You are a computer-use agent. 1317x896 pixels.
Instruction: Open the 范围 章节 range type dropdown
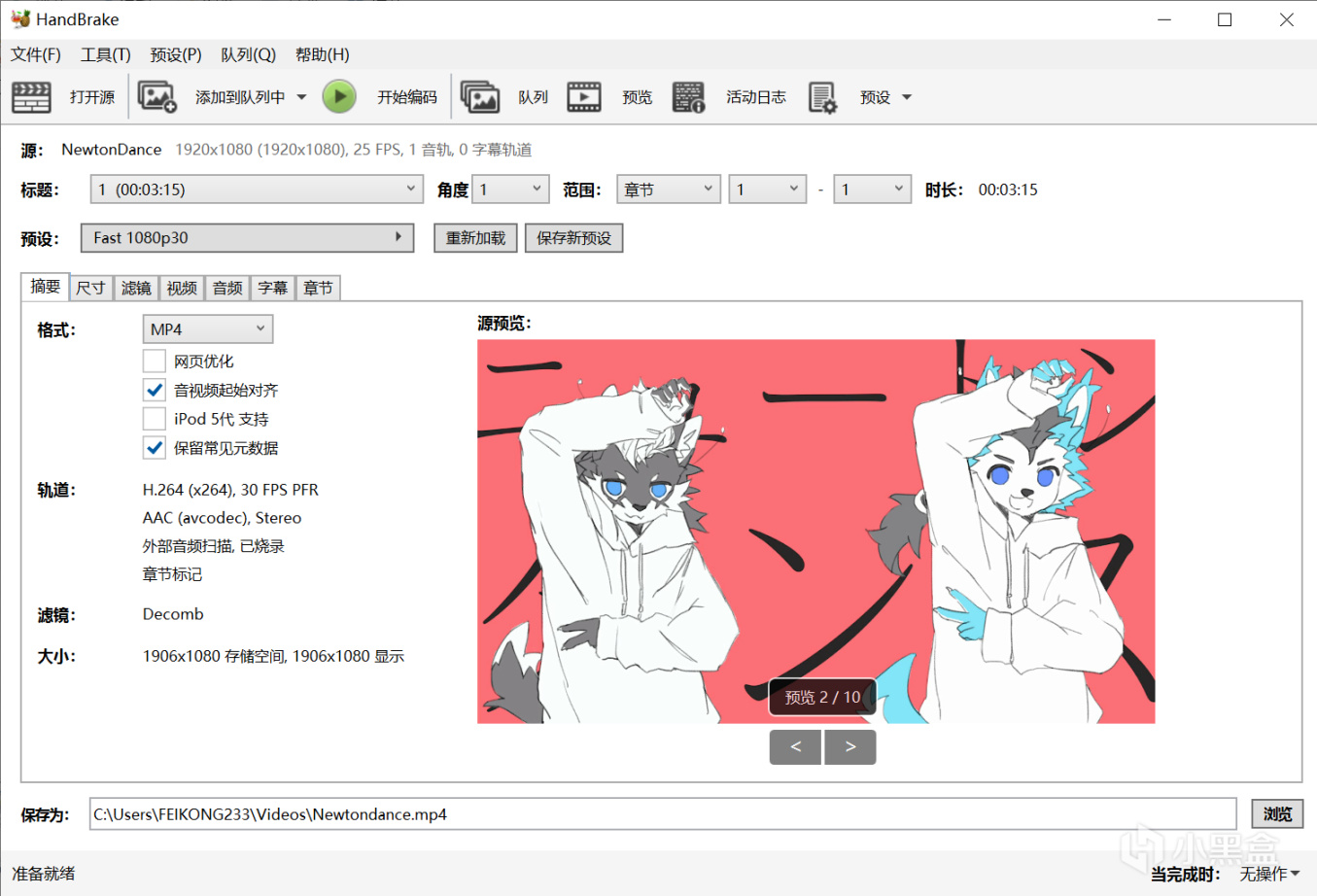coord(669,190)
